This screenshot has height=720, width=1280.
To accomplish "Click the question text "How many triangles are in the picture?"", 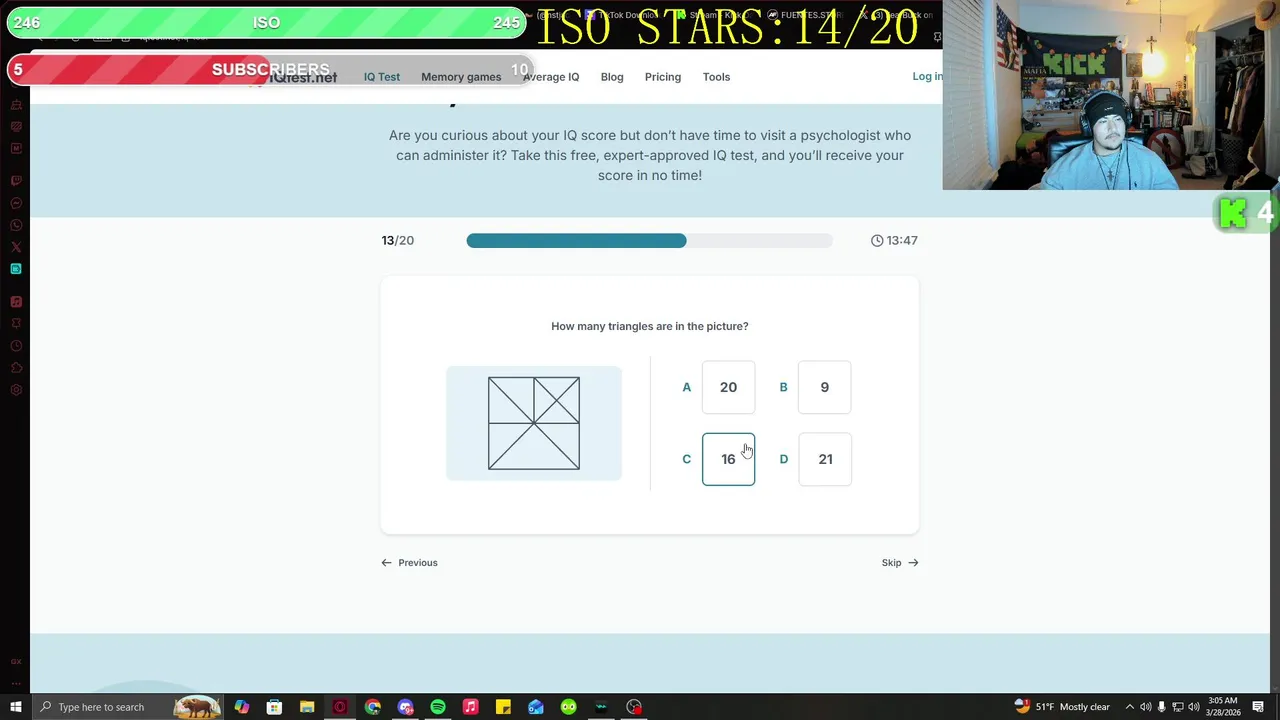I will point(650,326).
